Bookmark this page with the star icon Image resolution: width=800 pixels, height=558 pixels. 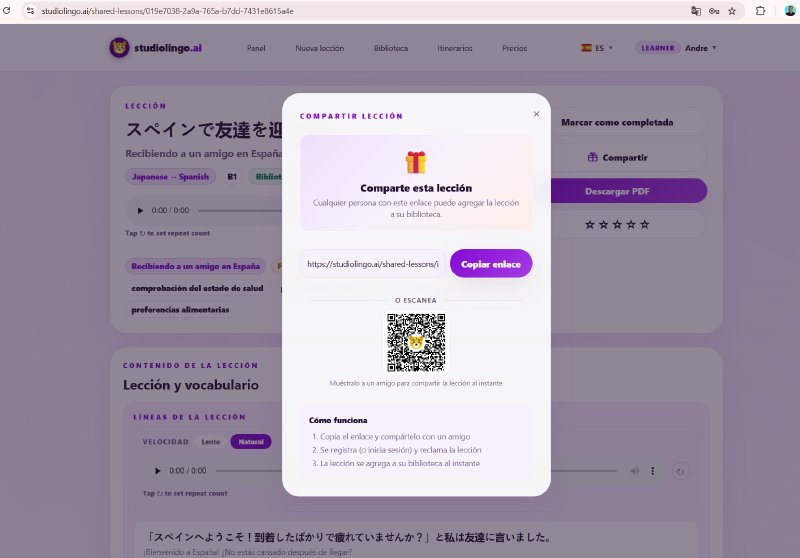coord(732,11)
